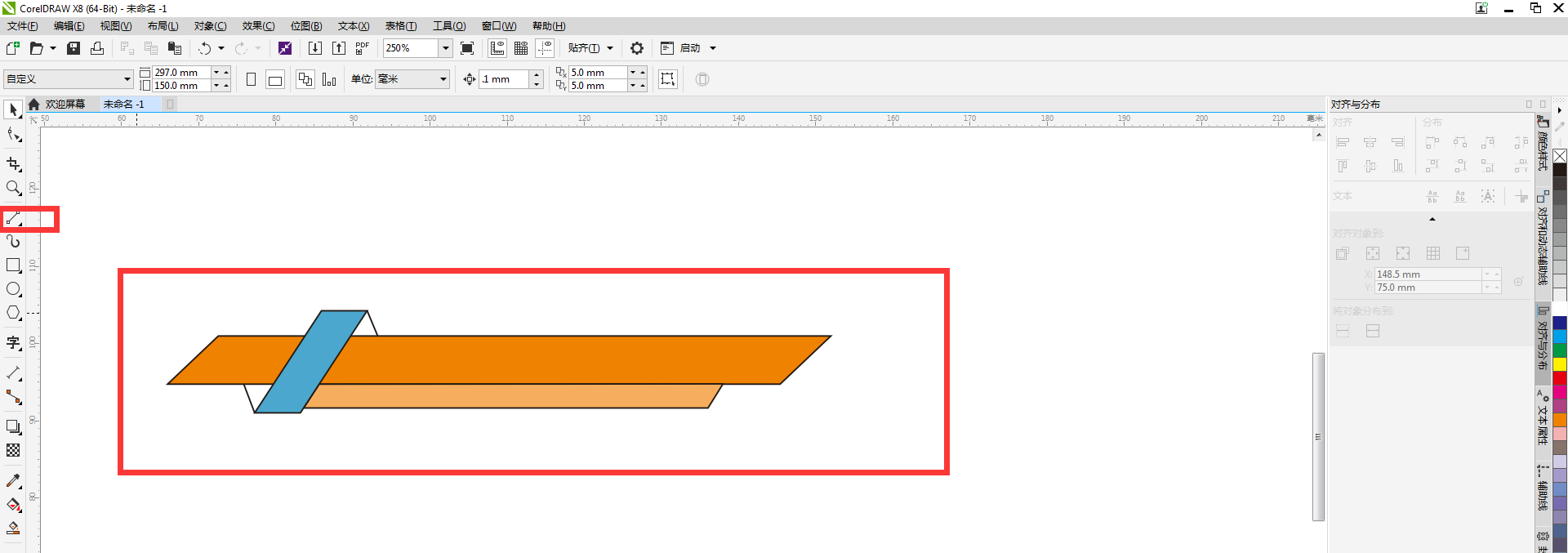
Task: Open the 效果(C) menu
Action: coord(258,26)
